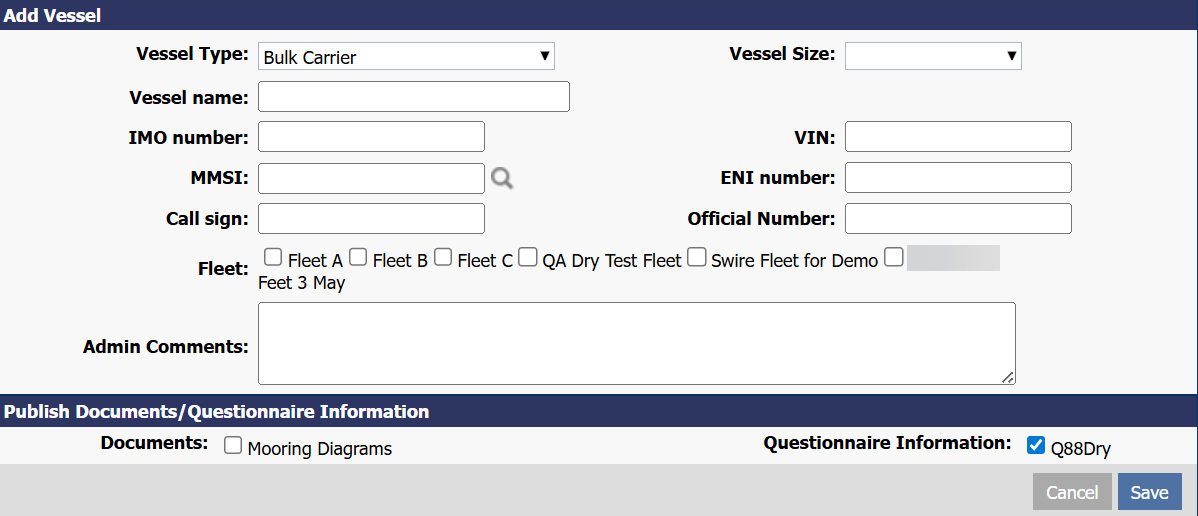Select the Call sign input box

tap(371, 218)
